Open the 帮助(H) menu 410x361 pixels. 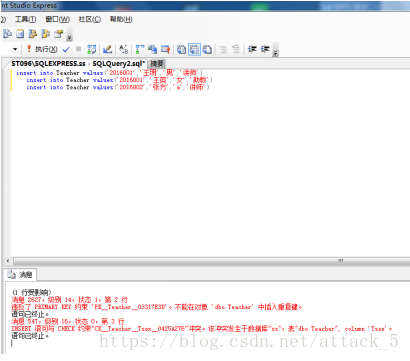(x=121, y=19)
